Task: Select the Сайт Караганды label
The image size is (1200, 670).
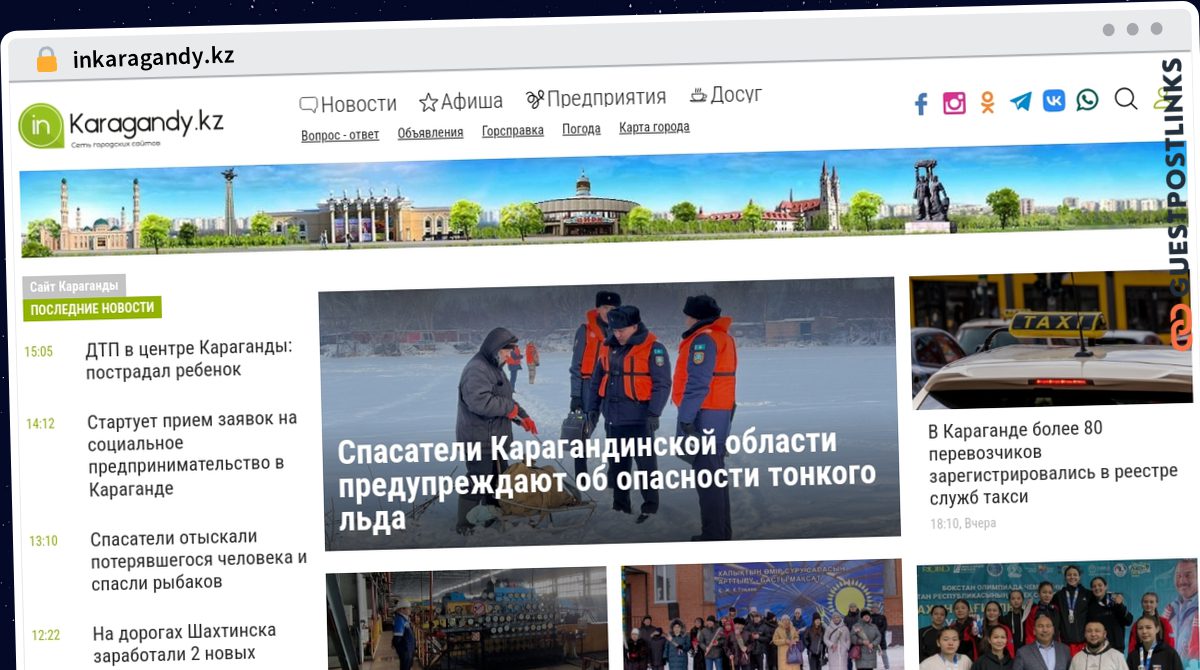Action: point(74,286)
